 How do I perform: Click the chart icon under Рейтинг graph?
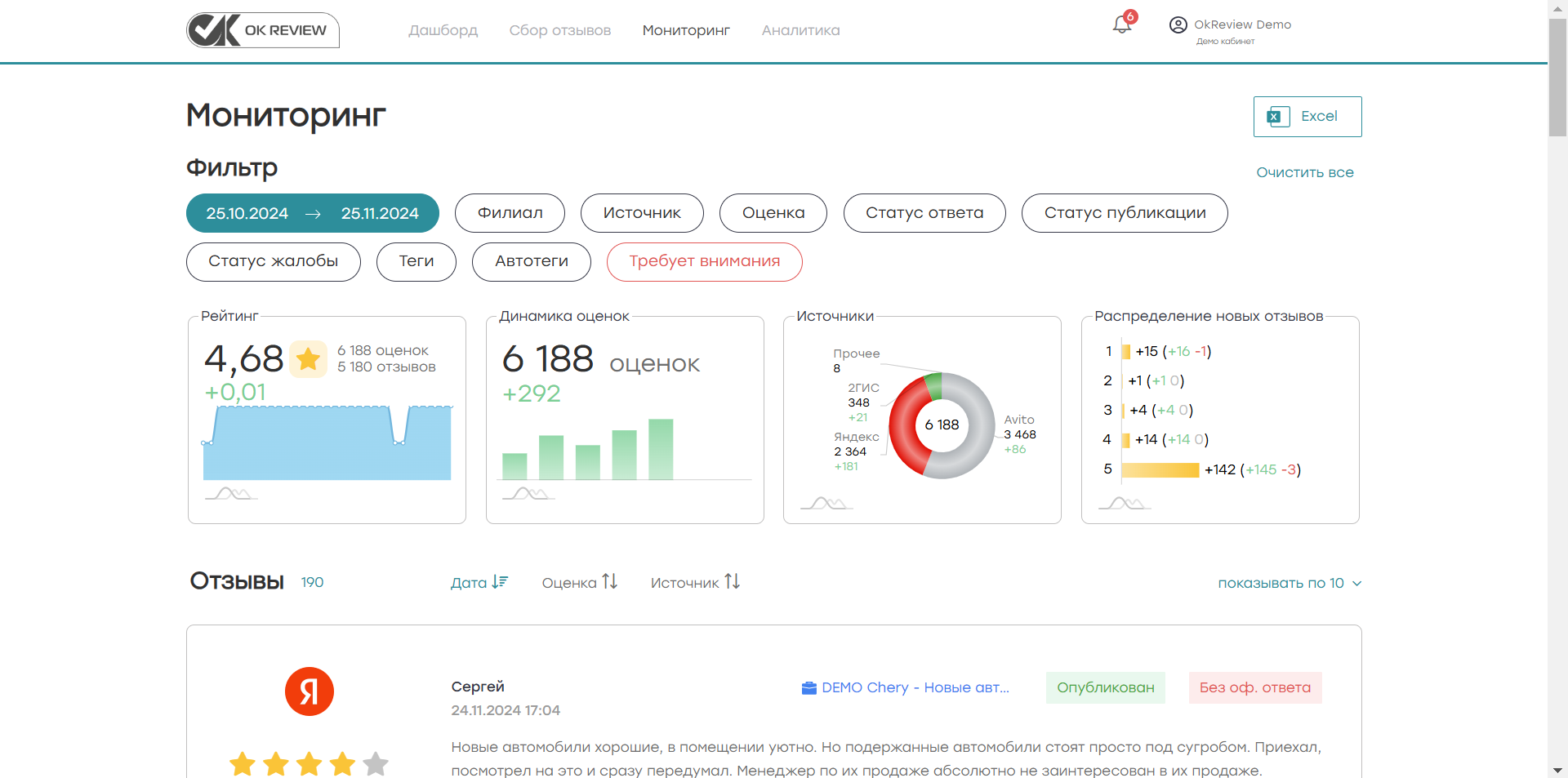pyautogui.click(x=231, y=493)
